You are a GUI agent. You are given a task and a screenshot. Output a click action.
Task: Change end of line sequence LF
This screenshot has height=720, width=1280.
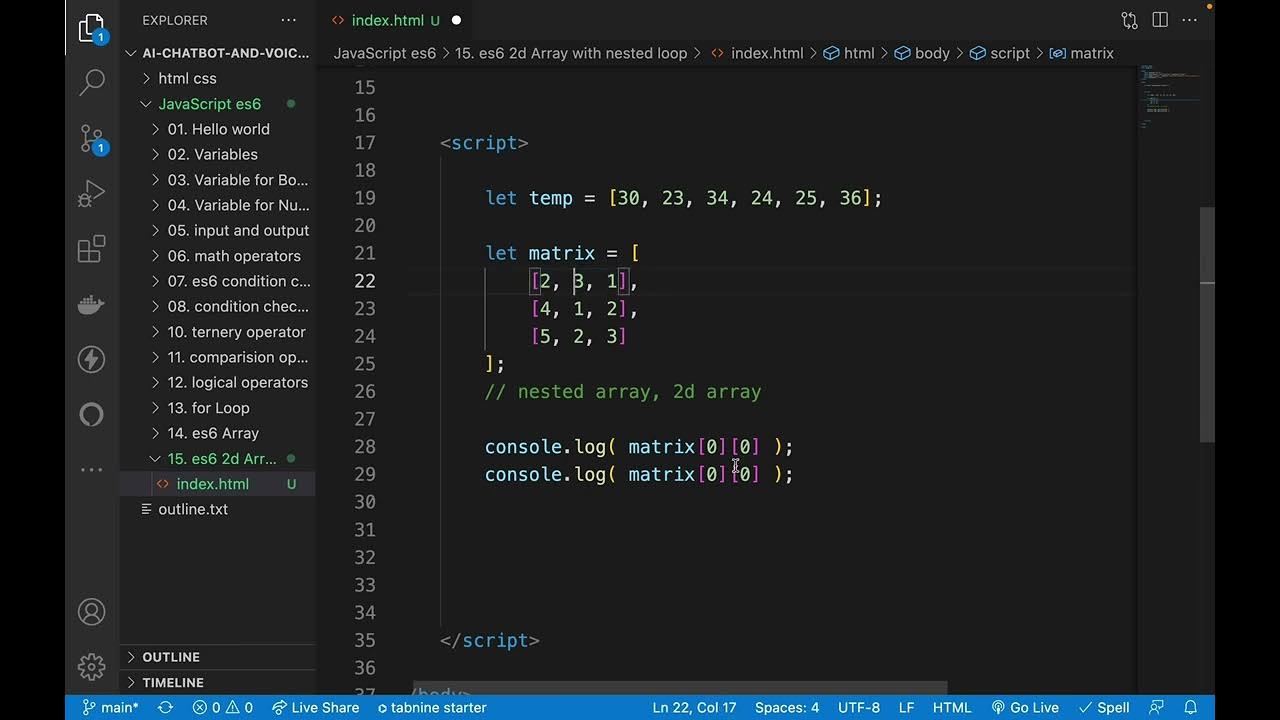906,707
